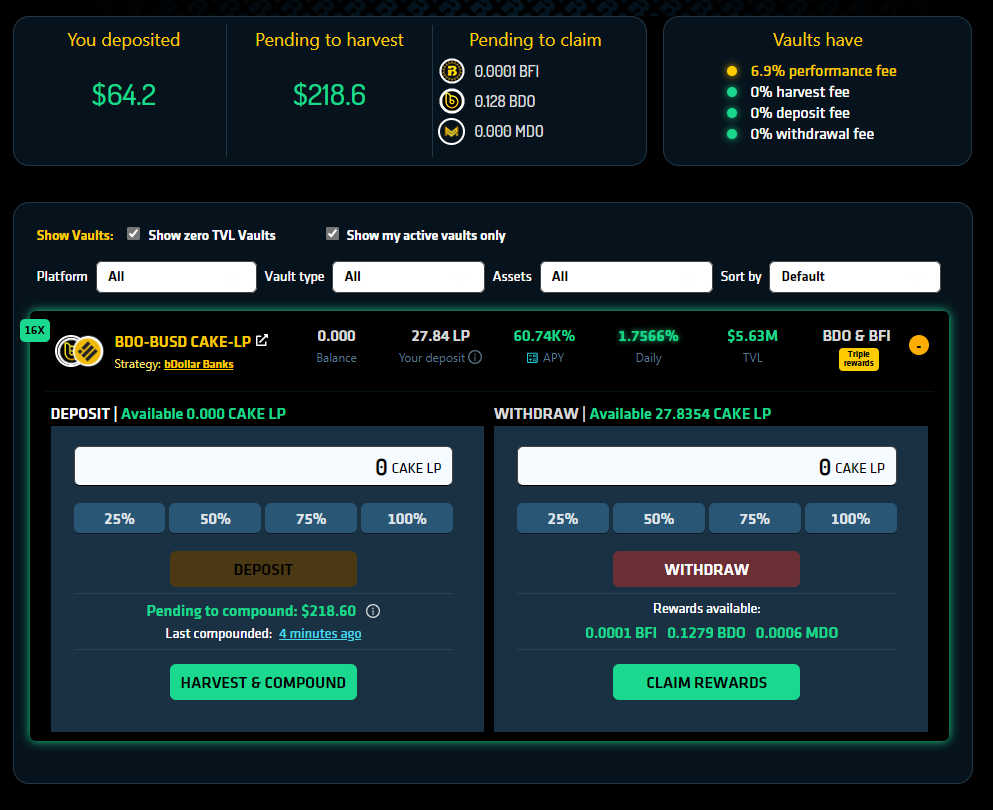Select 100% in the Withdraw panel

pos(851,519)
